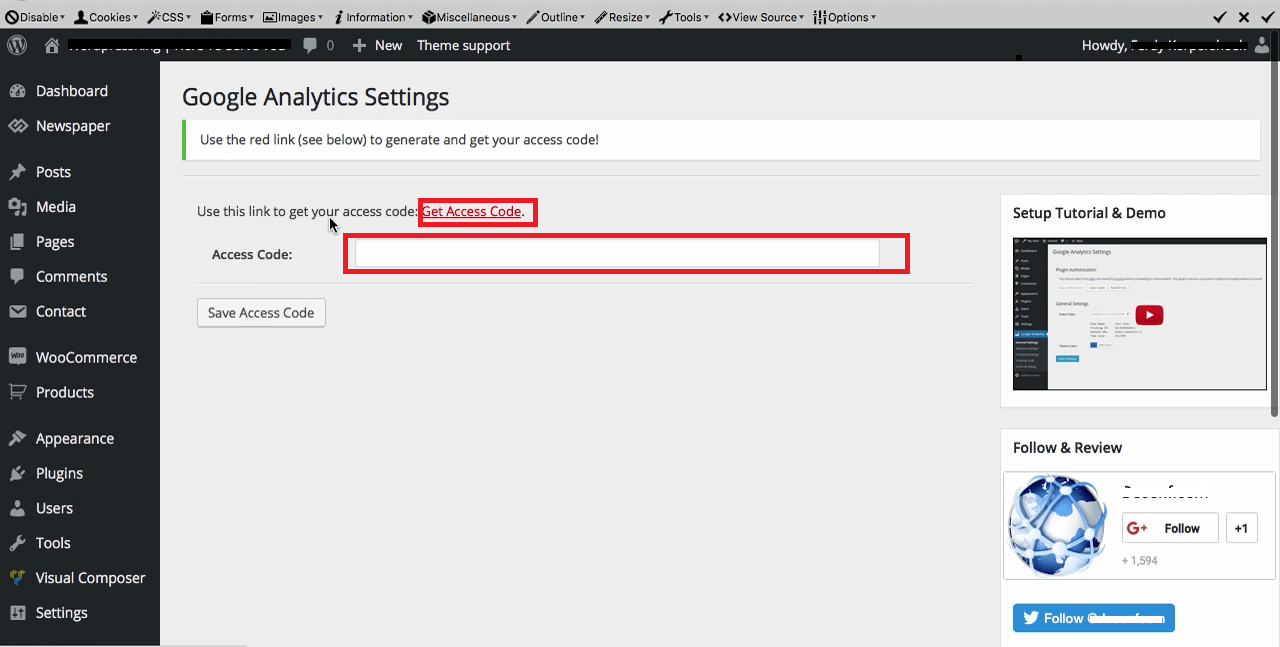The width and height of the screenshot is (1280, 647).
Task: Open the Forms dropdown menu
Action: [228, 17]
